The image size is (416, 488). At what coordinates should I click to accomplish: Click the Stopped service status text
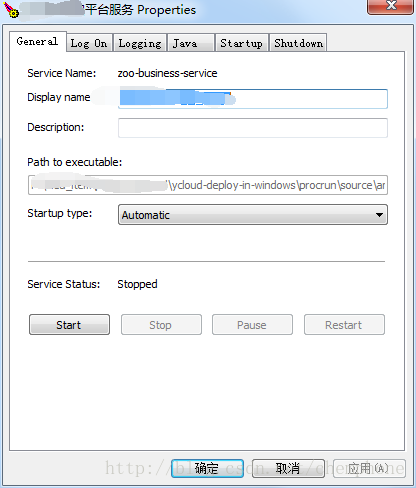pyautogui.click(x=137, y=284)
